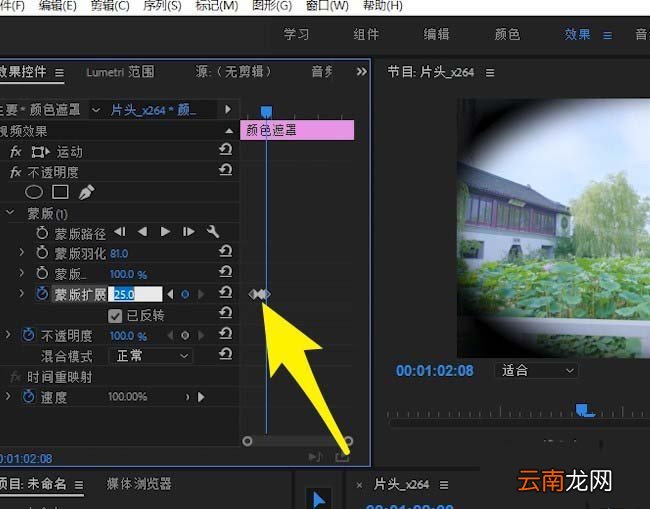Select the 4-point rectangle mask tool
The width and height of the screenshot is (650, 509).
60,192
